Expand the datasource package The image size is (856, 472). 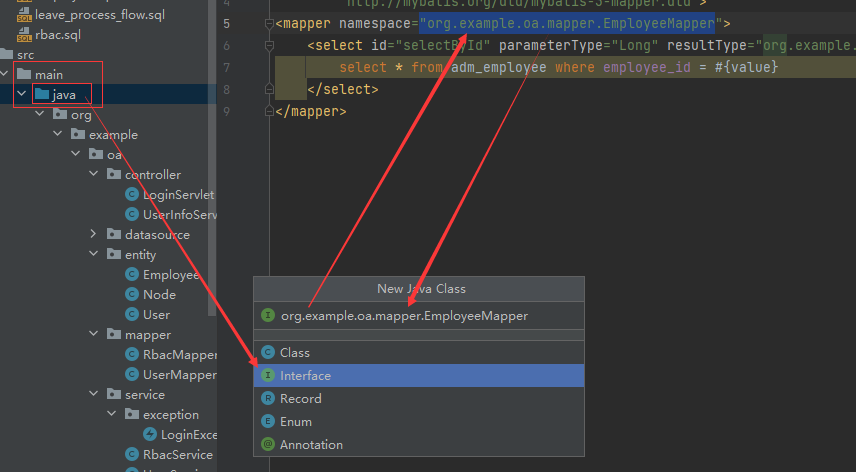[x=94, y=235]
